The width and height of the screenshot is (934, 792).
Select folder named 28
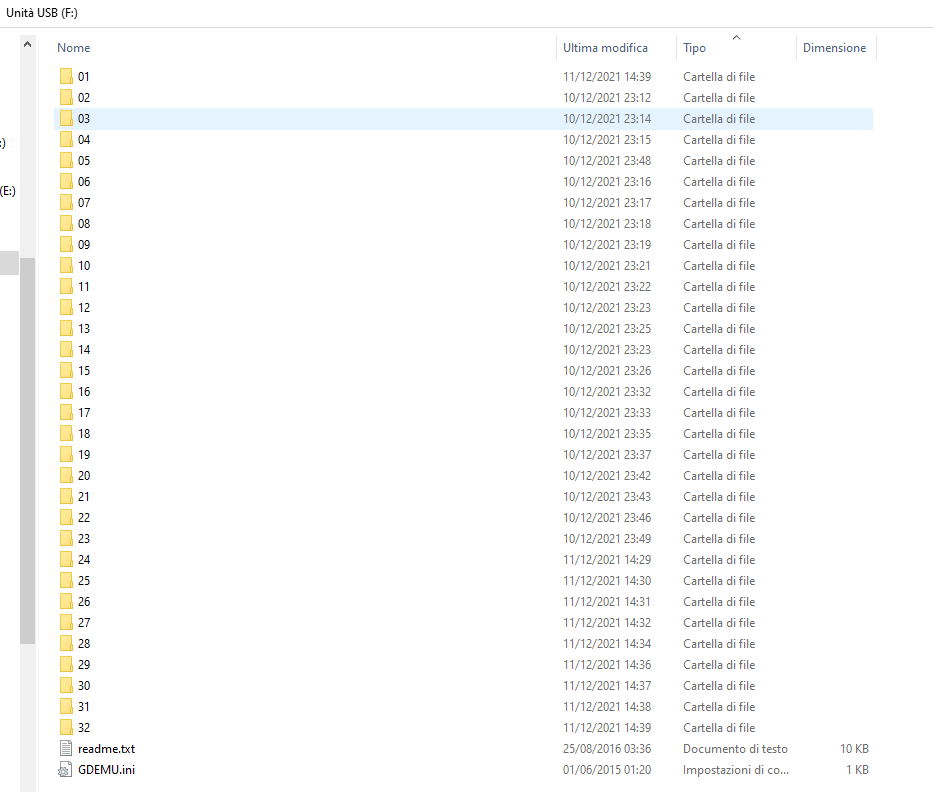(84, 643)
